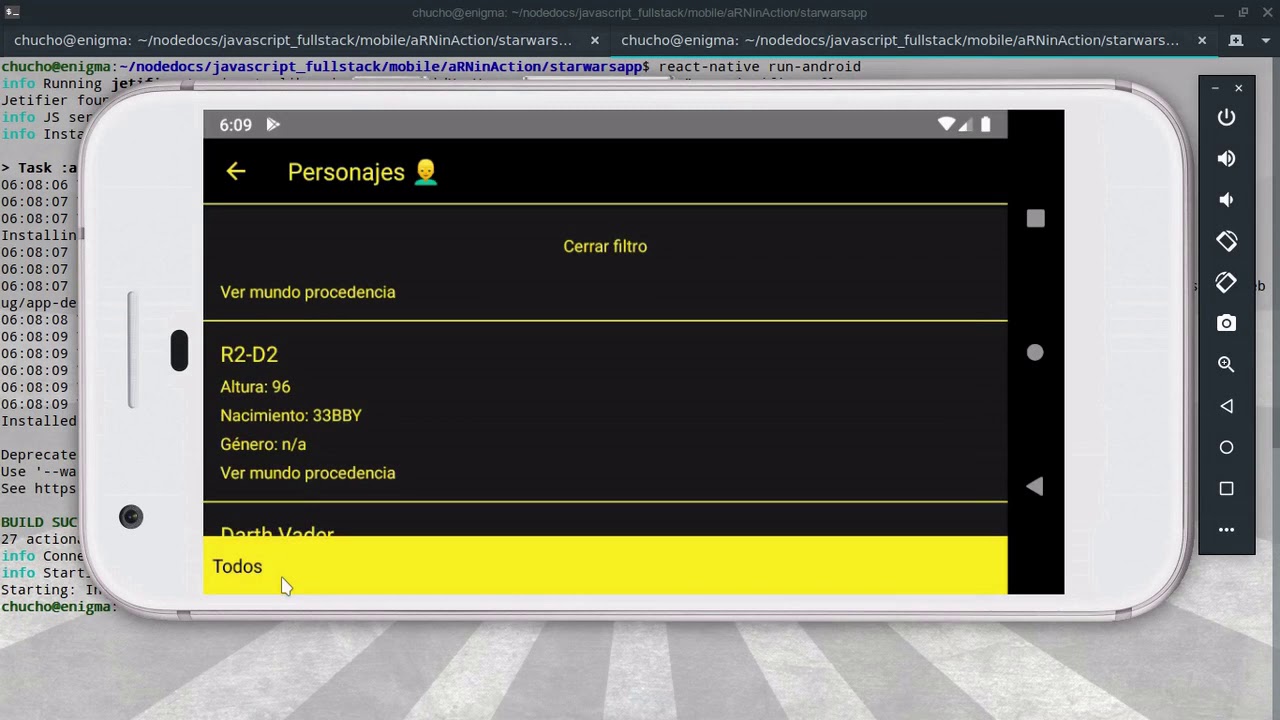
Task: Tap the Android square recents button on phone screen
Action: 1035,218
